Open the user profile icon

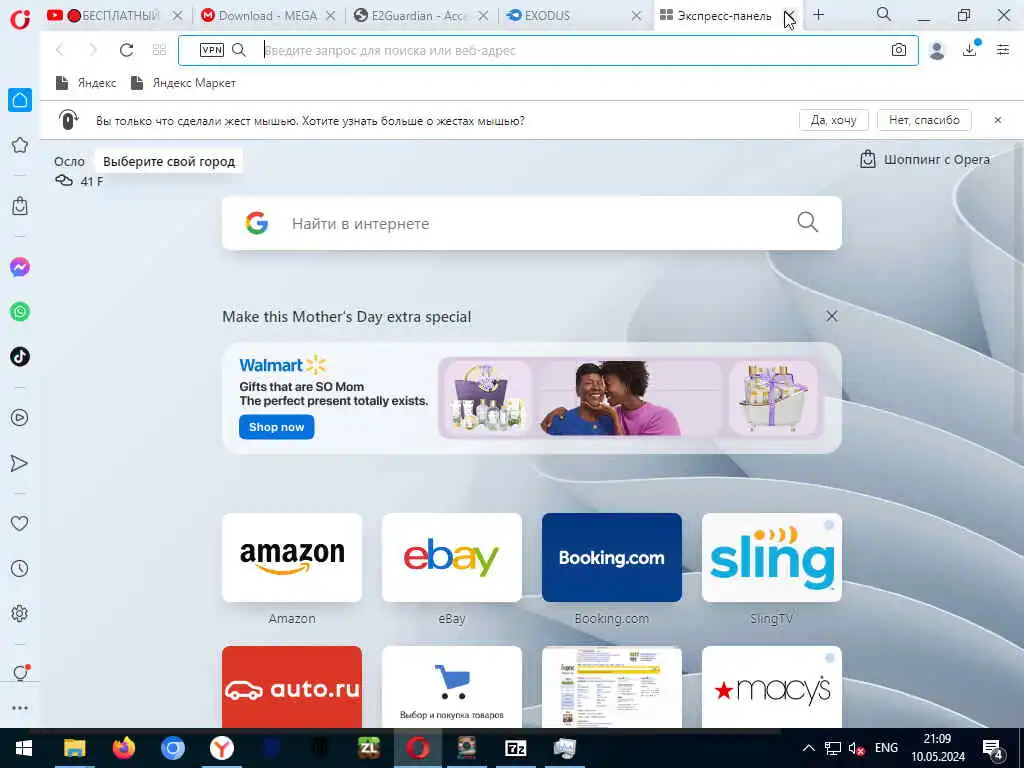(937, 50)
